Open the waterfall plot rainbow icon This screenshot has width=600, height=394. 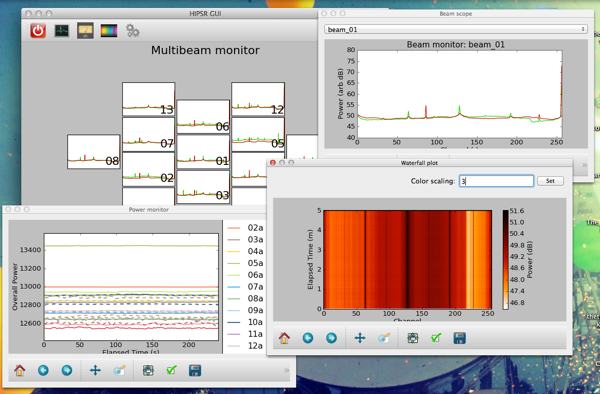tap(109, 31)
